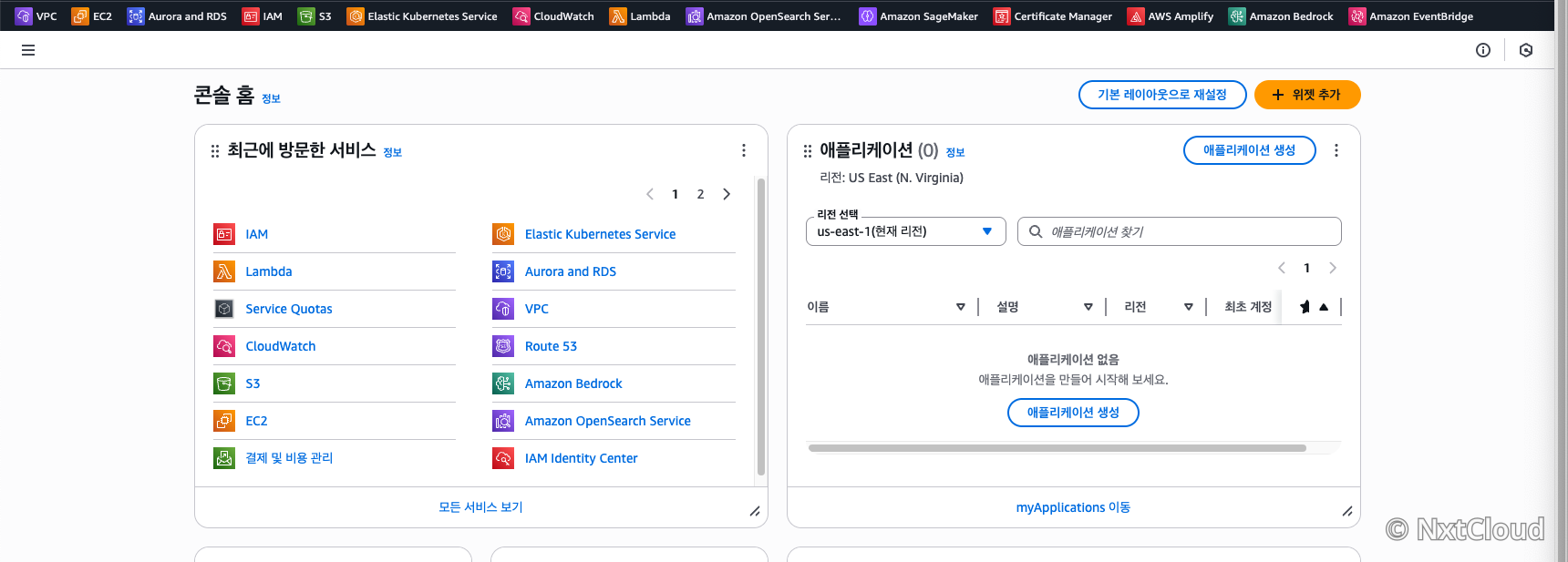The height and width of the screenshot is (562, 1568).
Task: Open Aurora and RDS favorites shortcut
Action: click(x=177, y=16)
